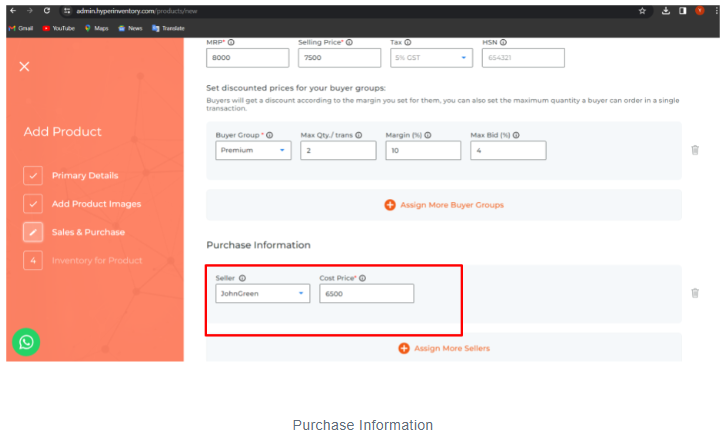Open browser side panel icon

coord(682,11)
